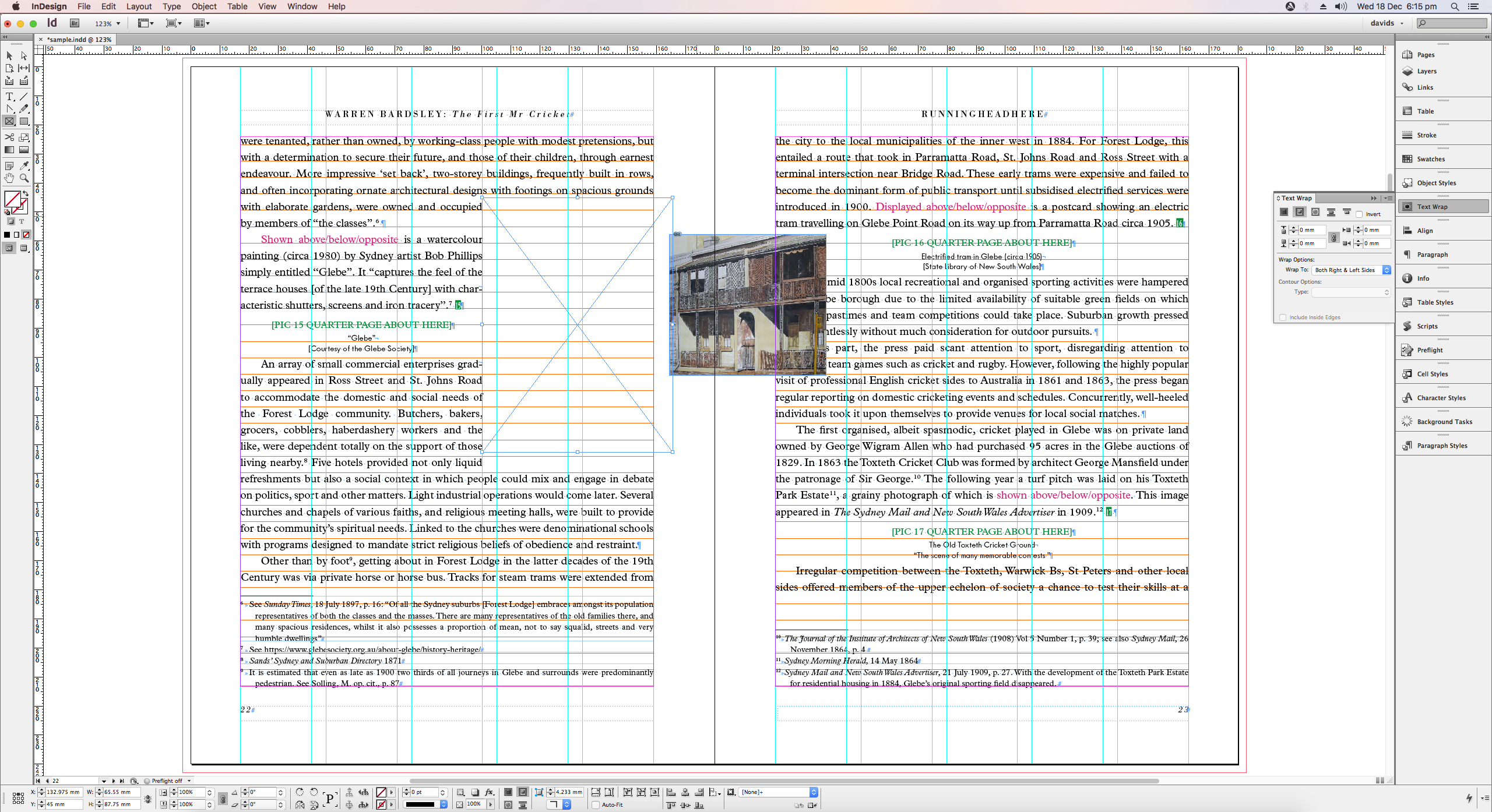Image resolution: width=1492 pixels, height=812 pixels.
Task: Select the Zoom magnifier tool
Action: [24, 178]
